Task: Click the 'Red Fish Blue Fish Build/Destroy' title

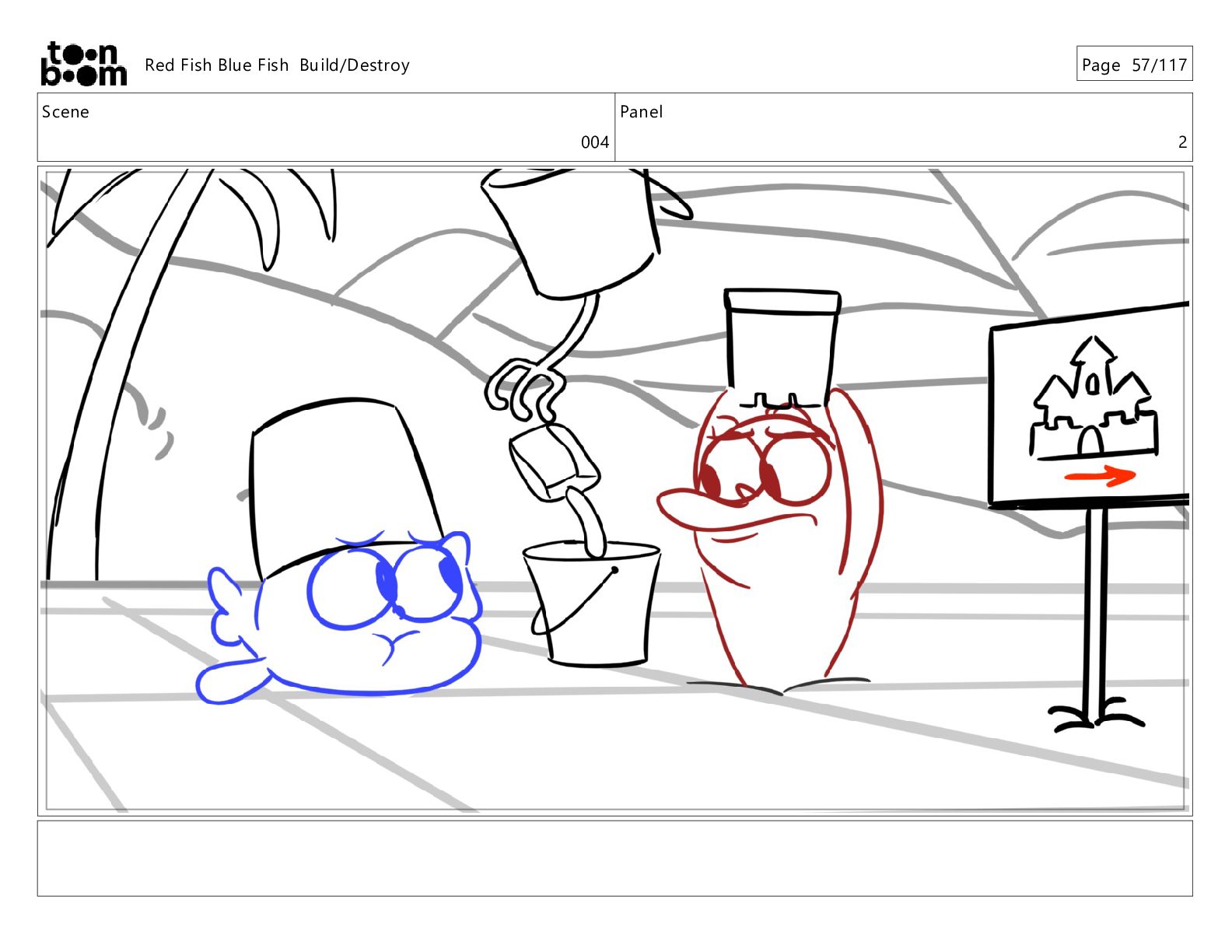Action: (x=277, y=65)
